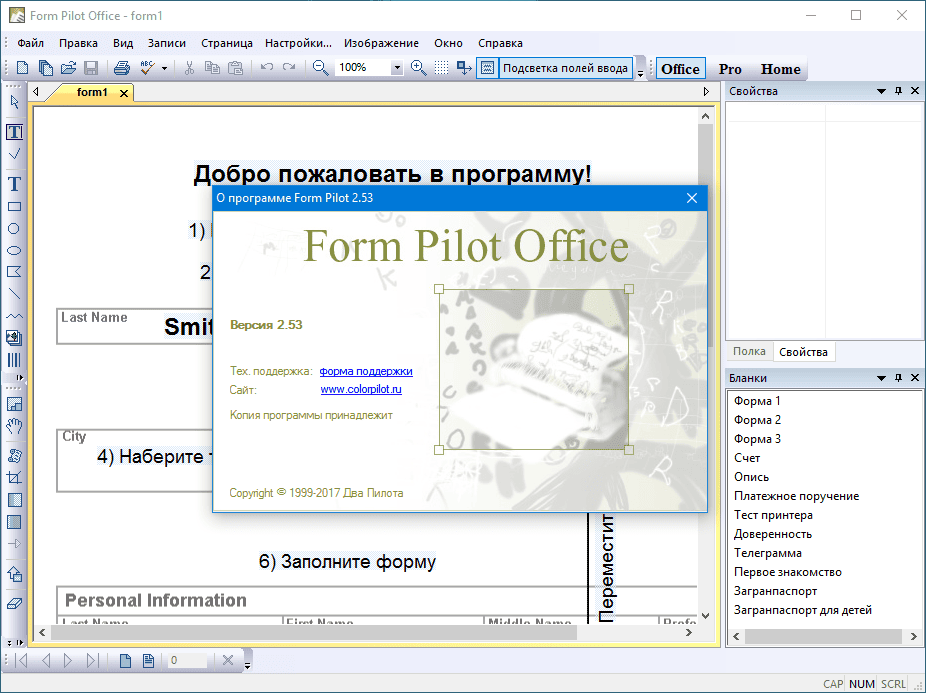This screenshot has width=926, height=693.
Task: Open the Изображение menu
Action: pos(382,43)
